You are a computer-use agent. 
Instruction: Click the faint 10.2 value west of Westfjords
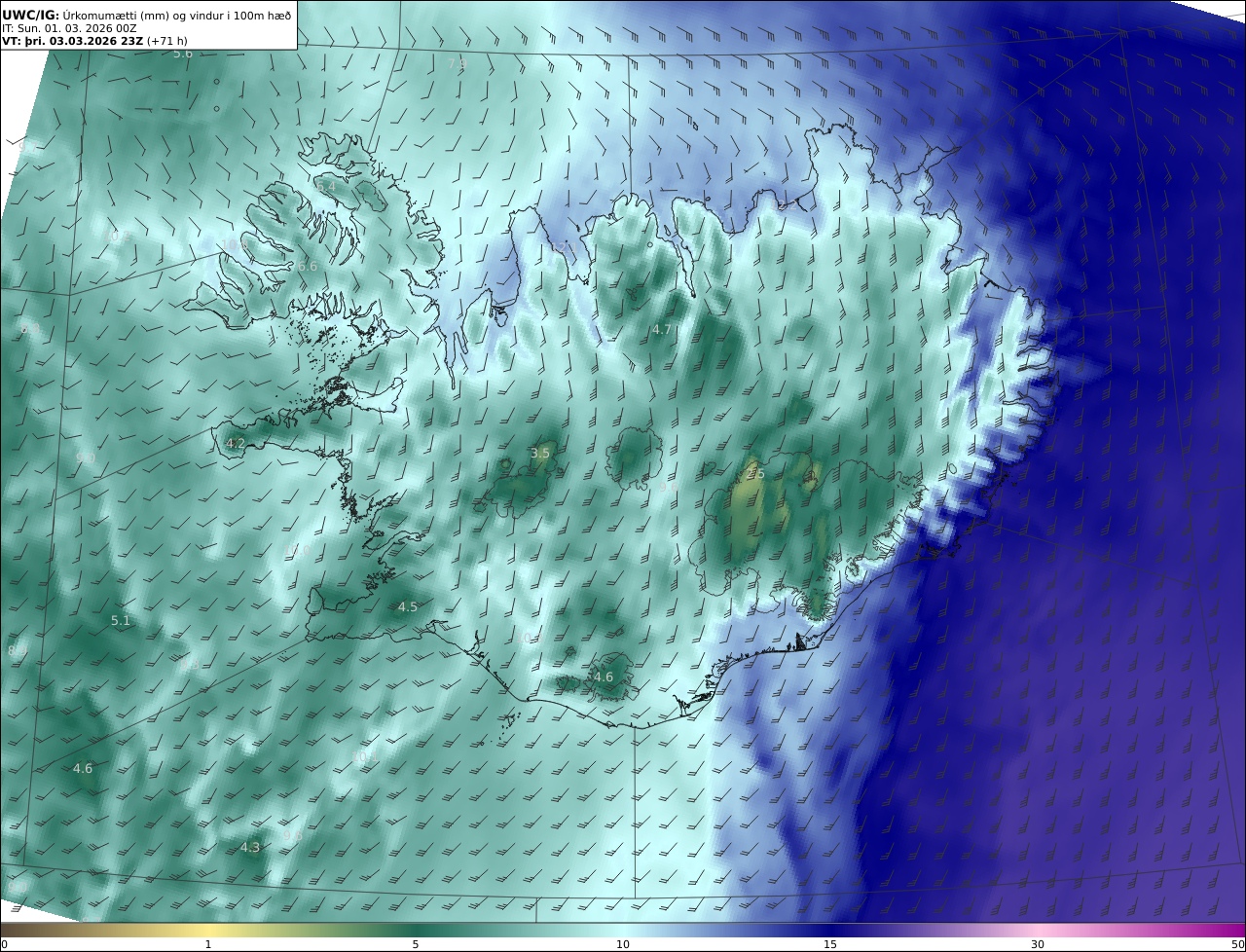tap(116, 237)
